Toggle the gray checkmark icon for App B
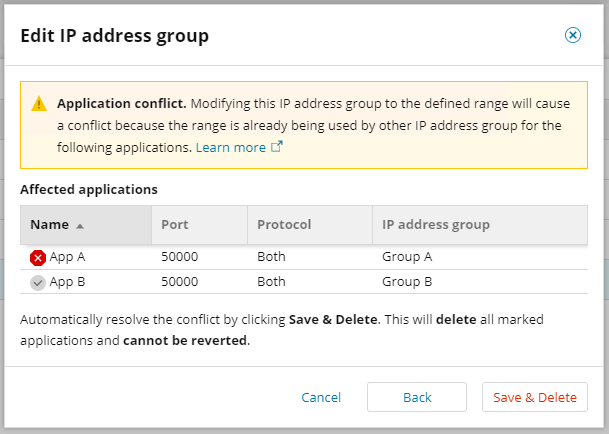The height and width of the screenshot is (434, 609). click(x=38, y=282)
